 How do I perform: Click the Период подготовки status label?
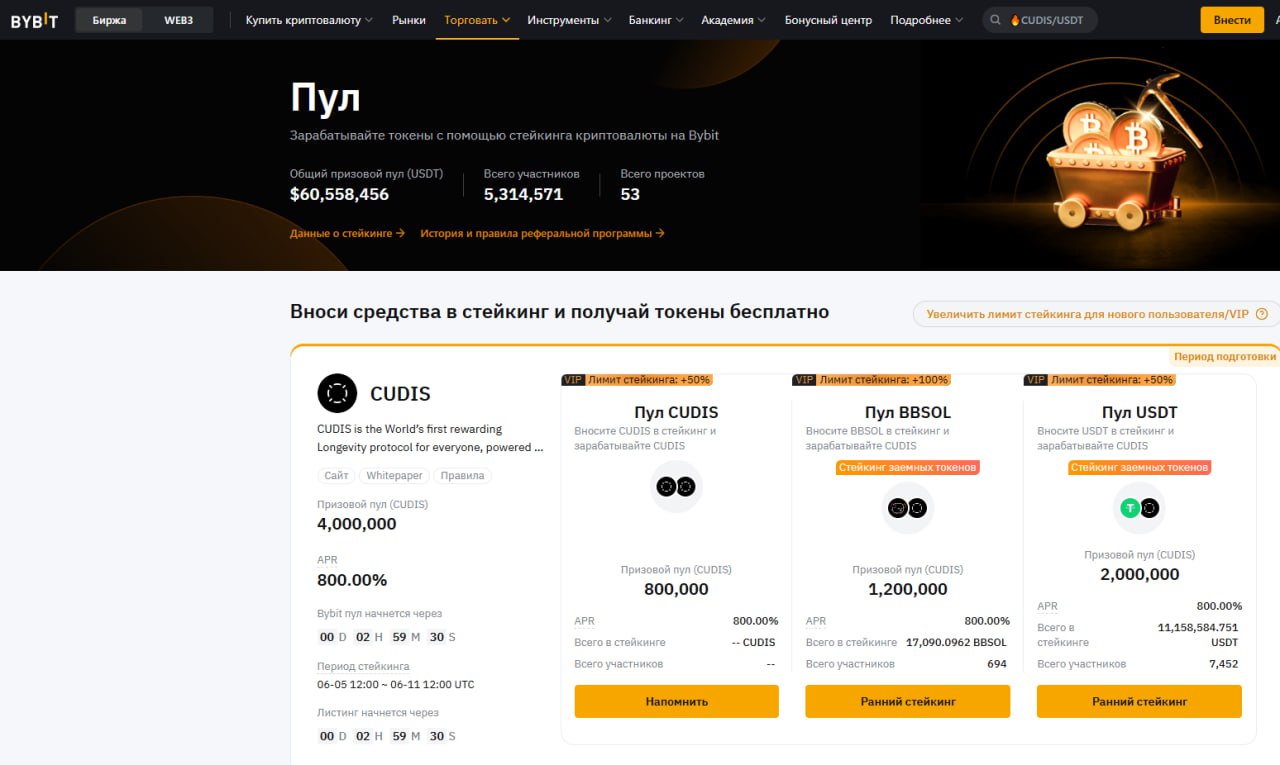1225,356
